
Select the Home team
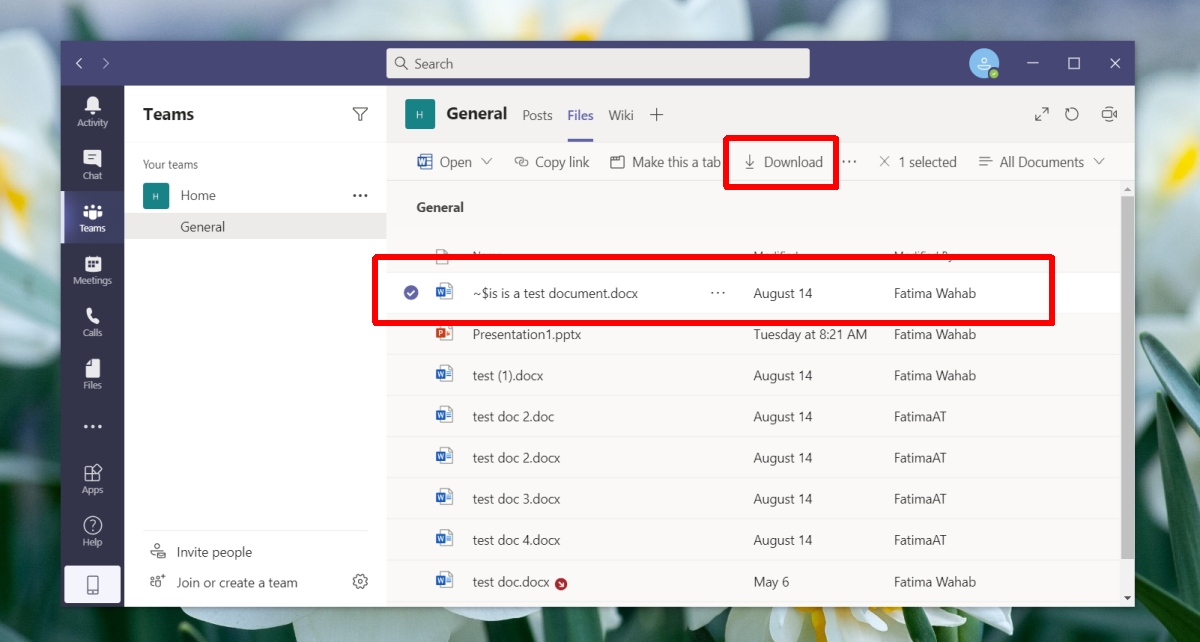tap(198, 196)
